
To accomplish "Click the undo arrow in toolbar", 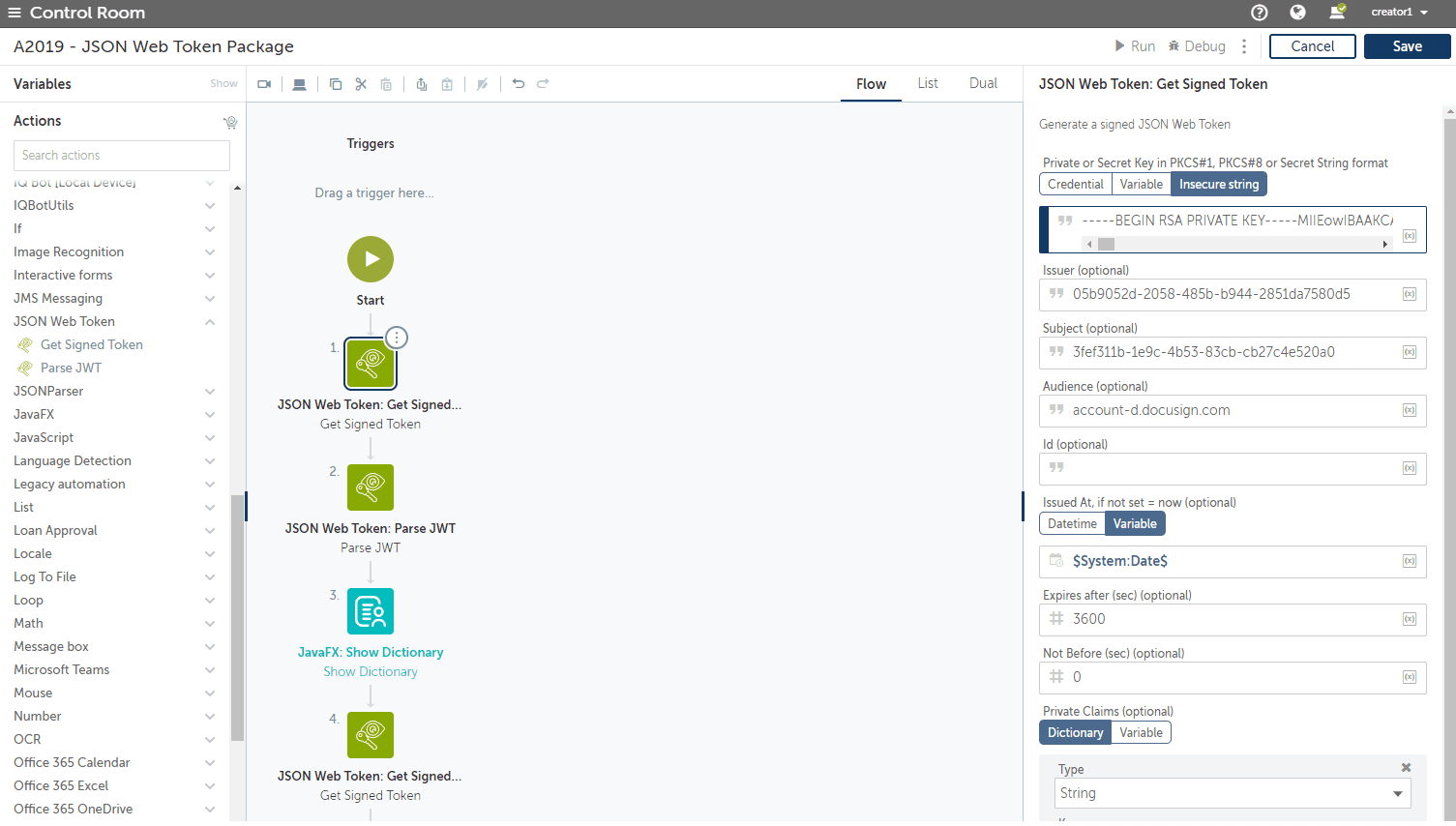I will pos(519,84).
